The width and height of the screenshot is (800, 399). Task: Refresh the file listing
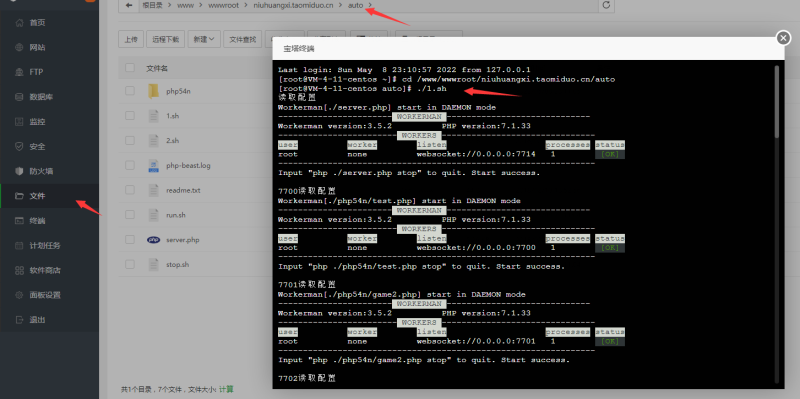click(606, 5)
